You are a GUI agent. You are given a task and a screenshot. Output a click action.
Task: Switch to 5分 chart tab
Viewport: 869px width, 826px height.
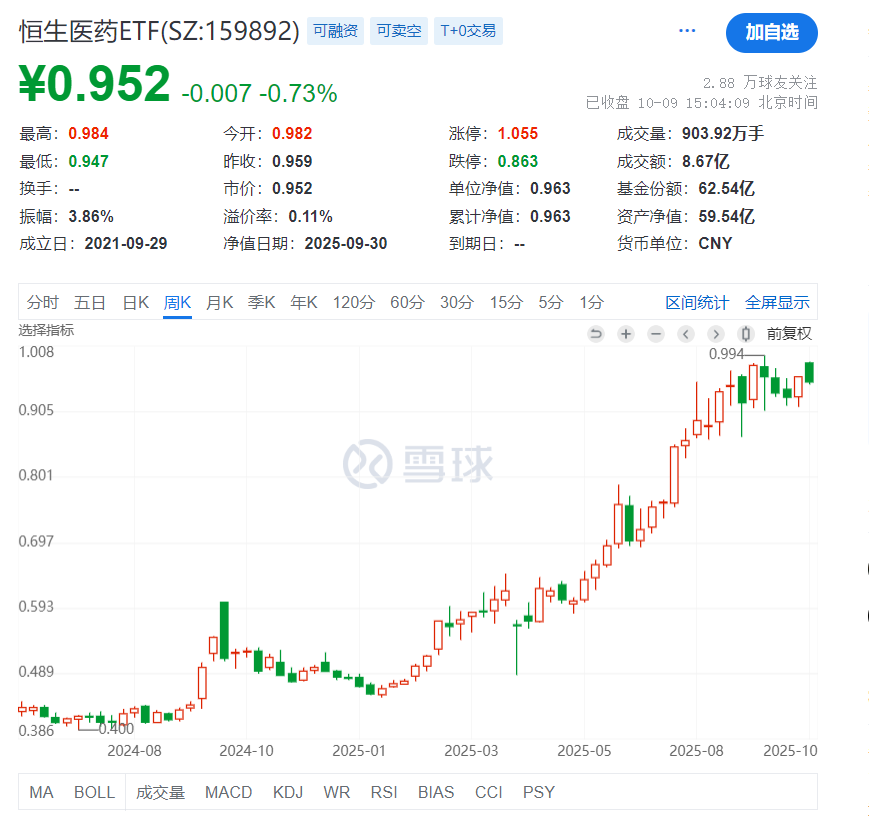click(x=551, y=303)
